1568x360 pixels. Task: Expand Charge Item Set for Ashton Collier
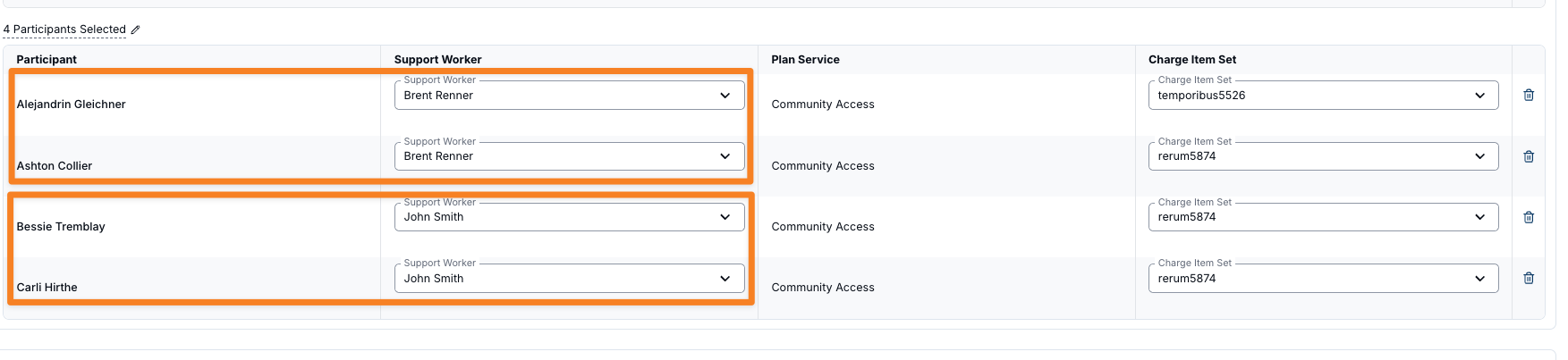tap(1323, 156)
